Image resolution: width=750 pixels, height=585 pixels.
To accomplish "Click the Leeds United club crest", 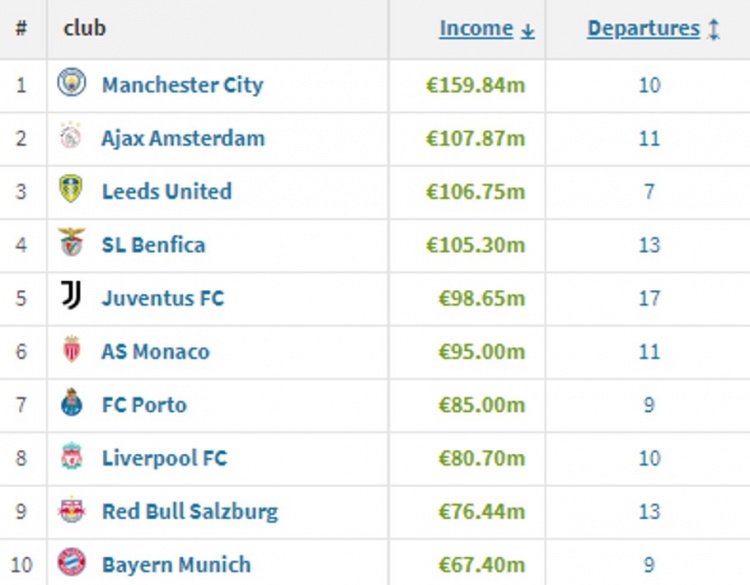I will click(71, 191).
